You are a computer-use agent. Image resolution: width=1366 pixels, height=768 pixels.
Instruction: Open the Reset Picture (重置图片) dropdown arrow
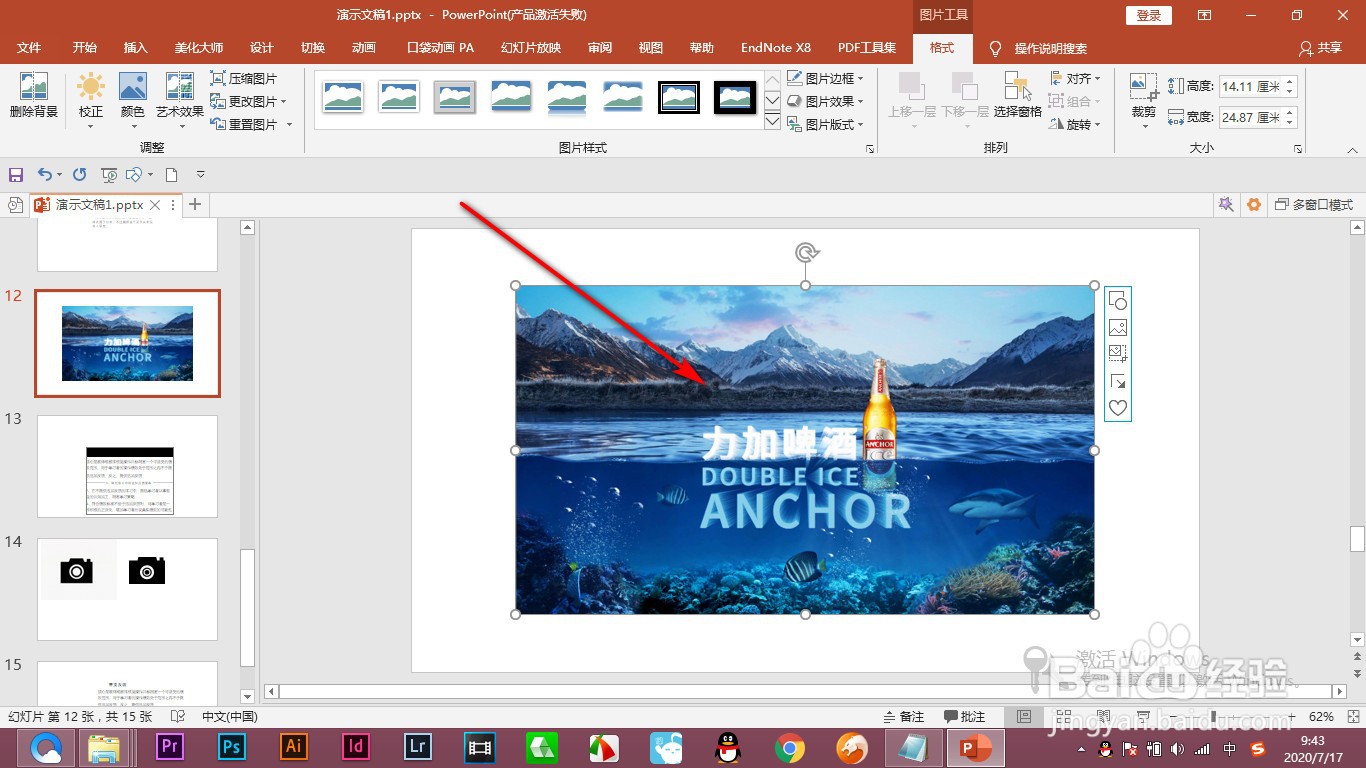click(x=289, y=124)
